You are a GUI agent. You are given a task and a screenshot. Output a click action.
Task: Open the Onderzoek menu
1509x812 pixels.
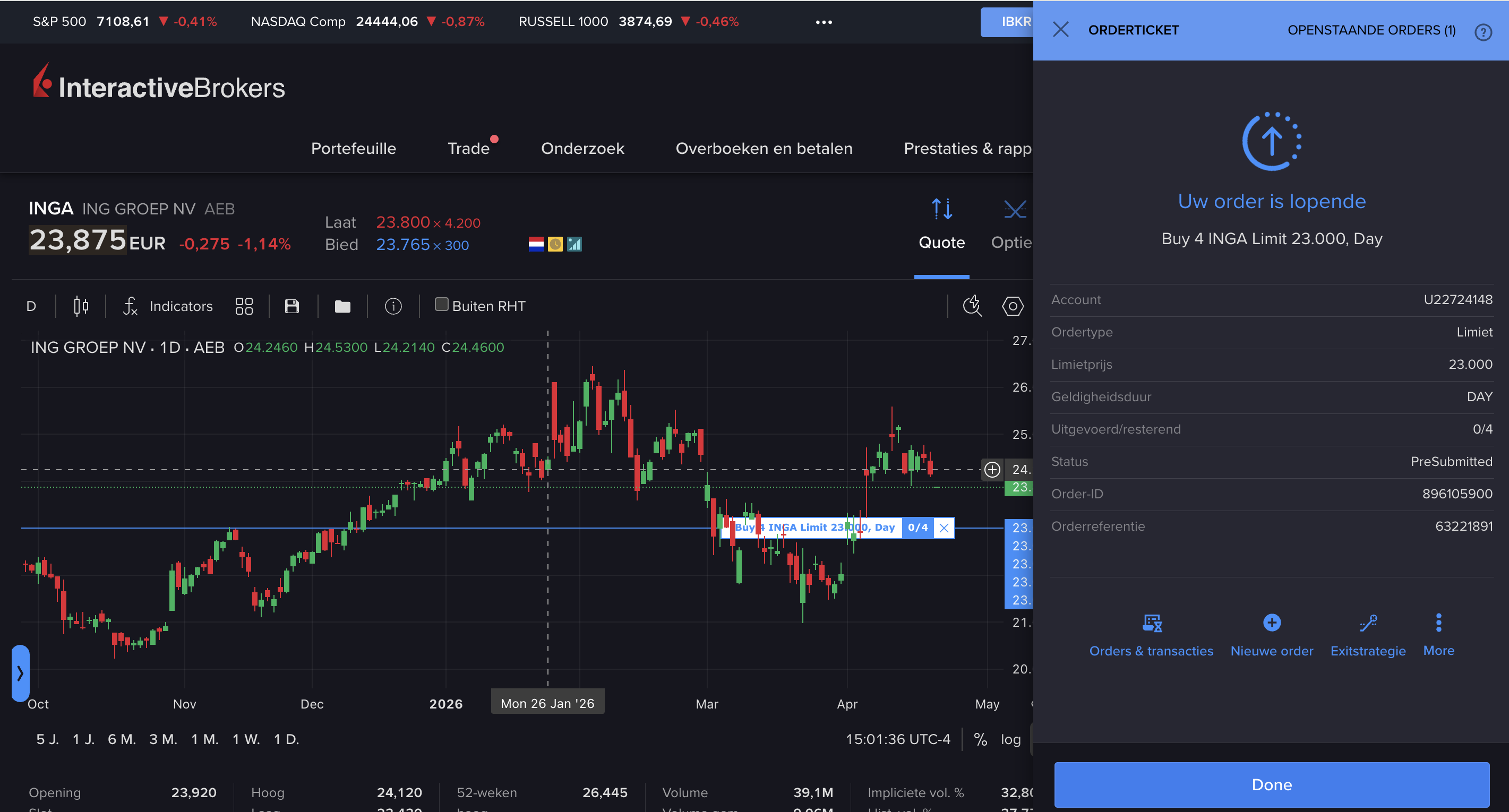click(582, 149)
